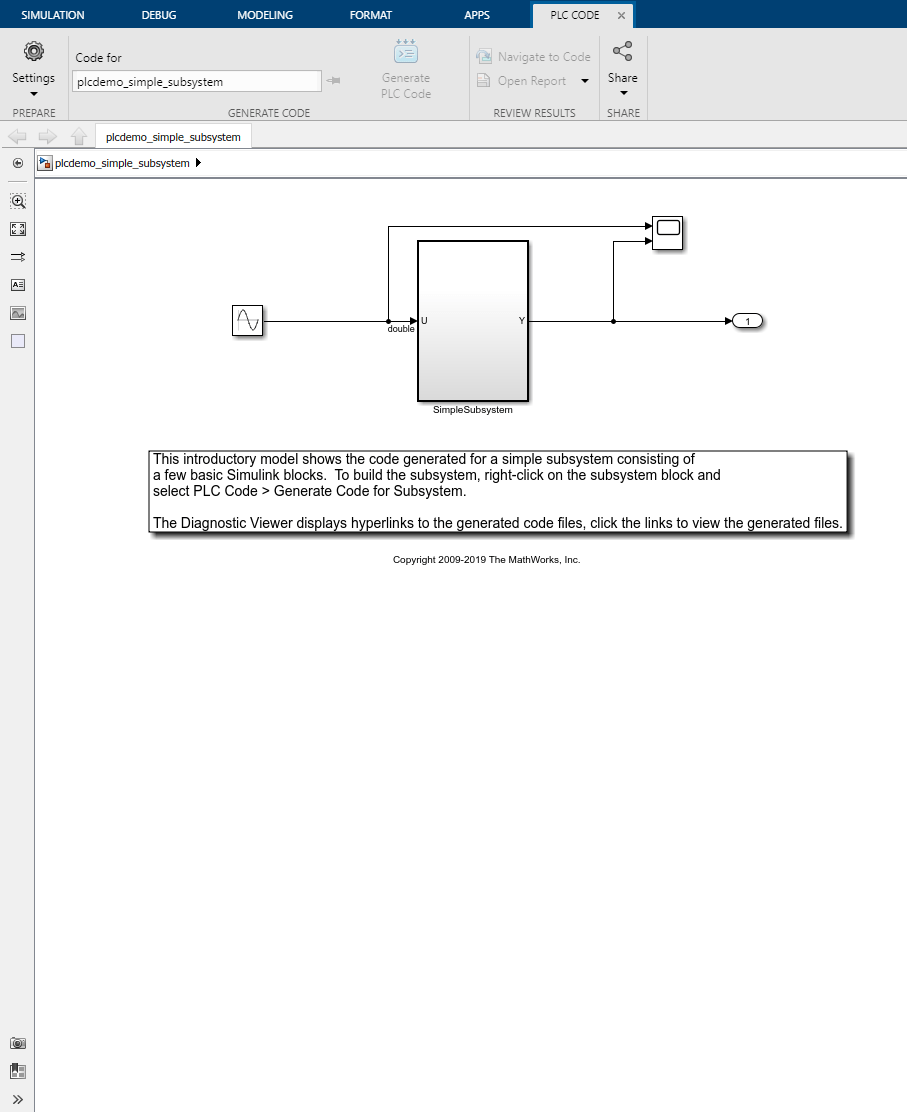Click the Settings gear icon
The image size is (907, 1112).
click(33, 51)
